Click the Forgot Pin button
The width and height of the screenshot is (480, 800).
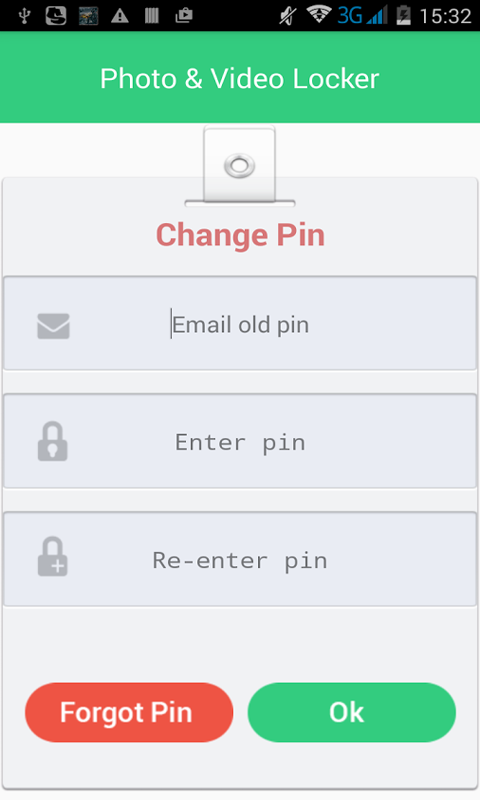point(129,712)
